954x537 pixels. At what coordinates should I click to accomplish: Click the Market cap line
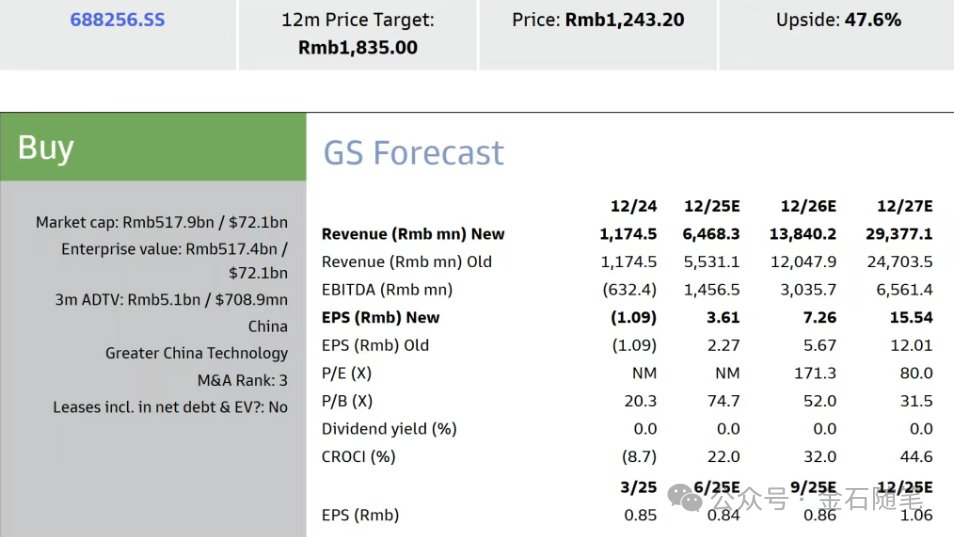tap(161, 223)
